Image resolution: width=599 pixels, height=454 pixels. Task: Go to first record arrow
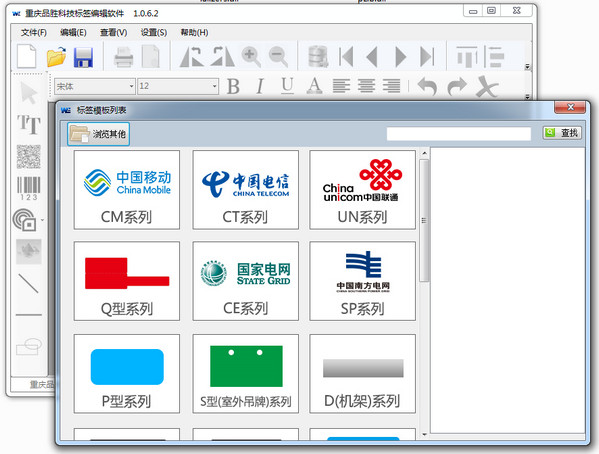pos(346,57)
